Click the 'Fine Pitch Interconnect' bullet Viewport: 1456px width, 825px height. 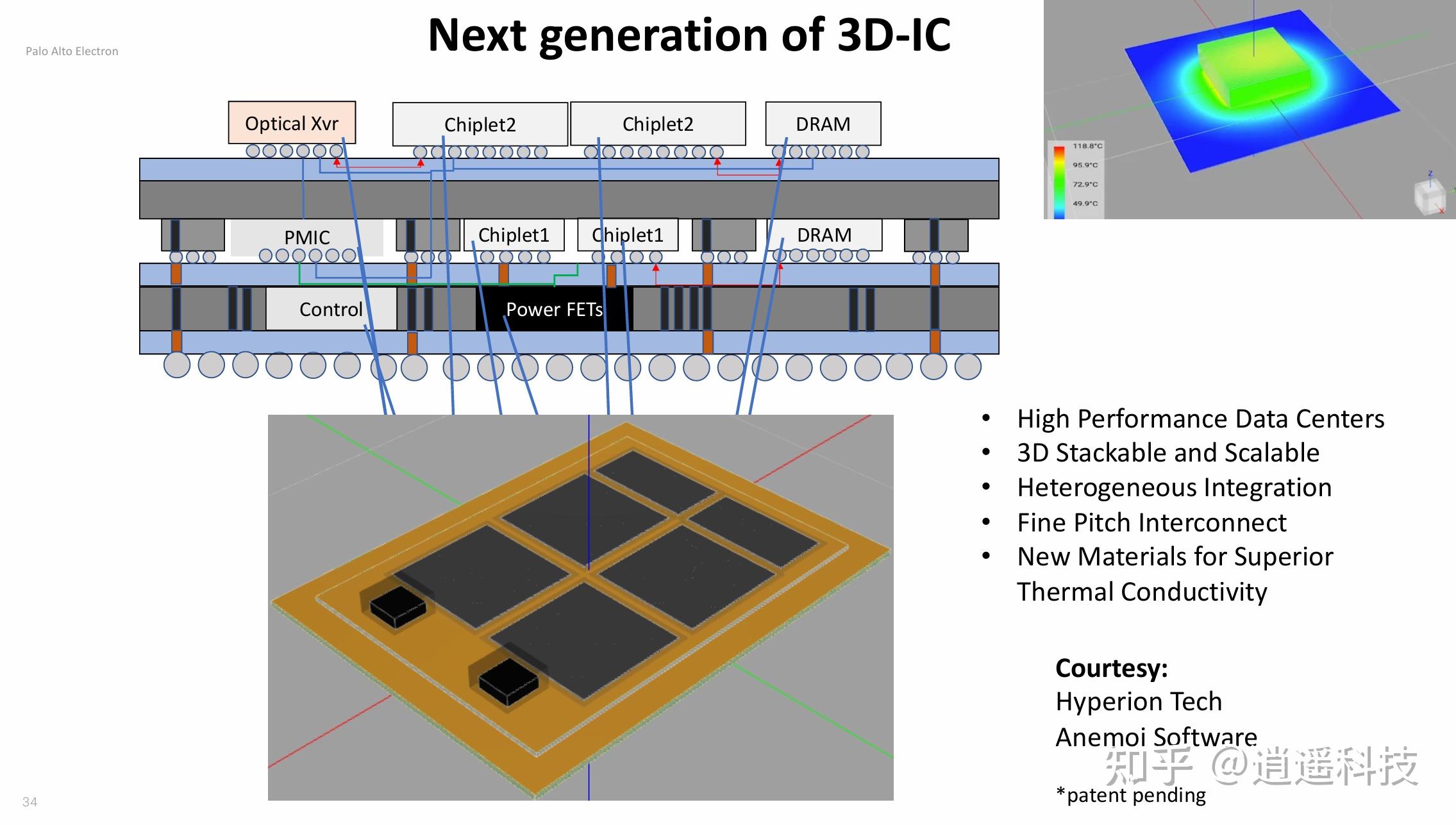pyautogui.click(x=1151, y=522)
